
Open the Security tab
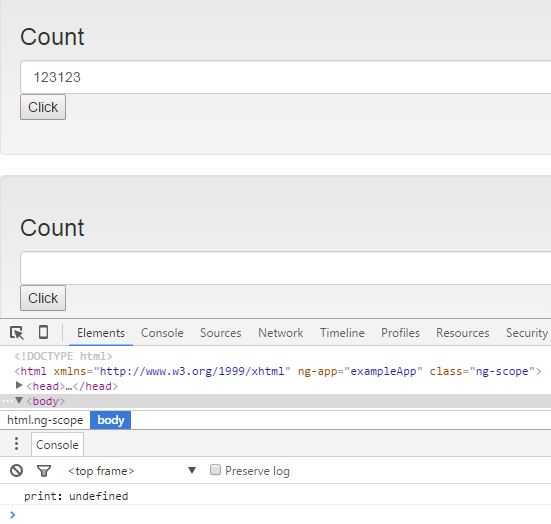527,333
